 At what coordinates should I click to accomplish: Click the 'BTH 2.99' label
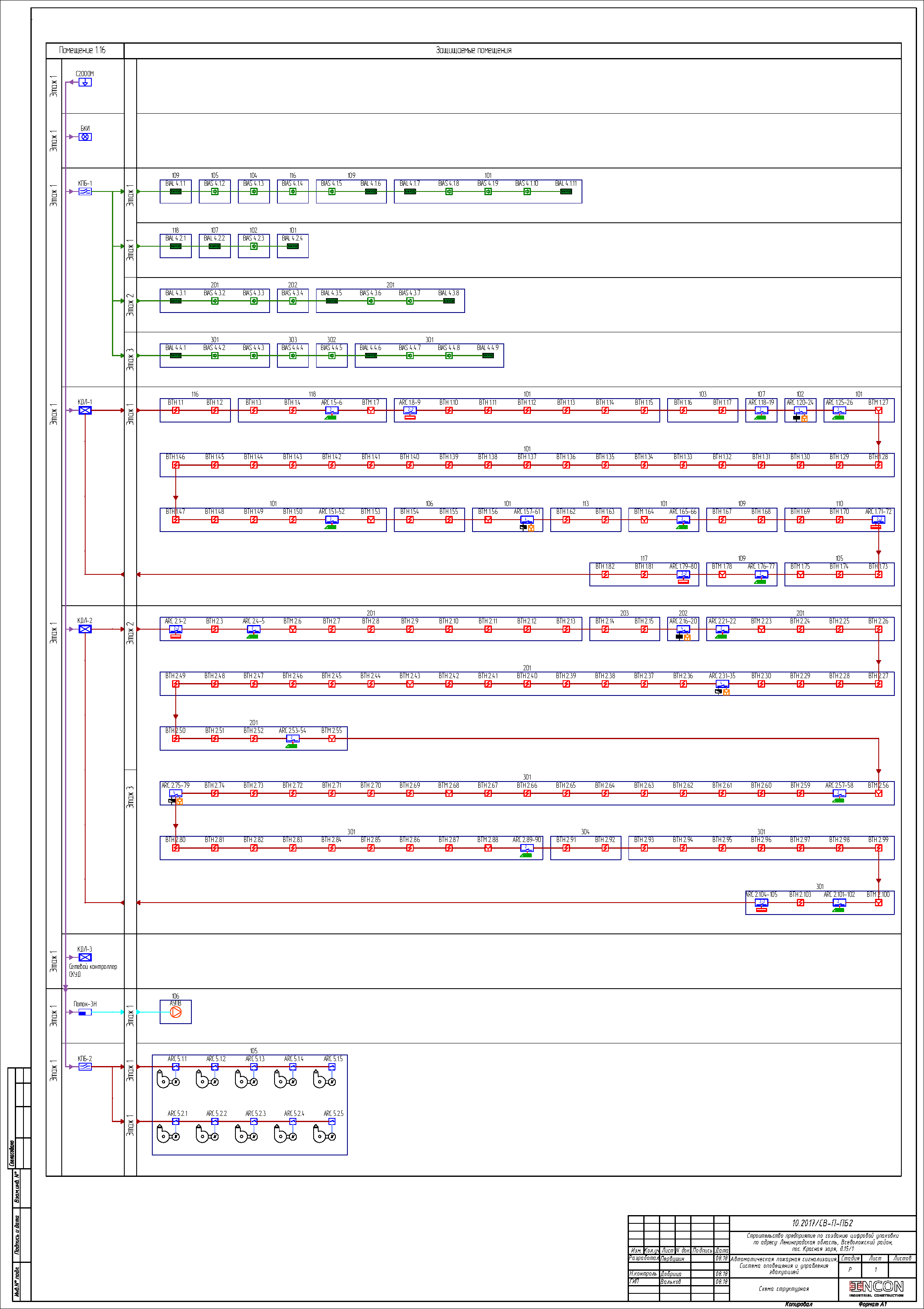tap(878, 839)
